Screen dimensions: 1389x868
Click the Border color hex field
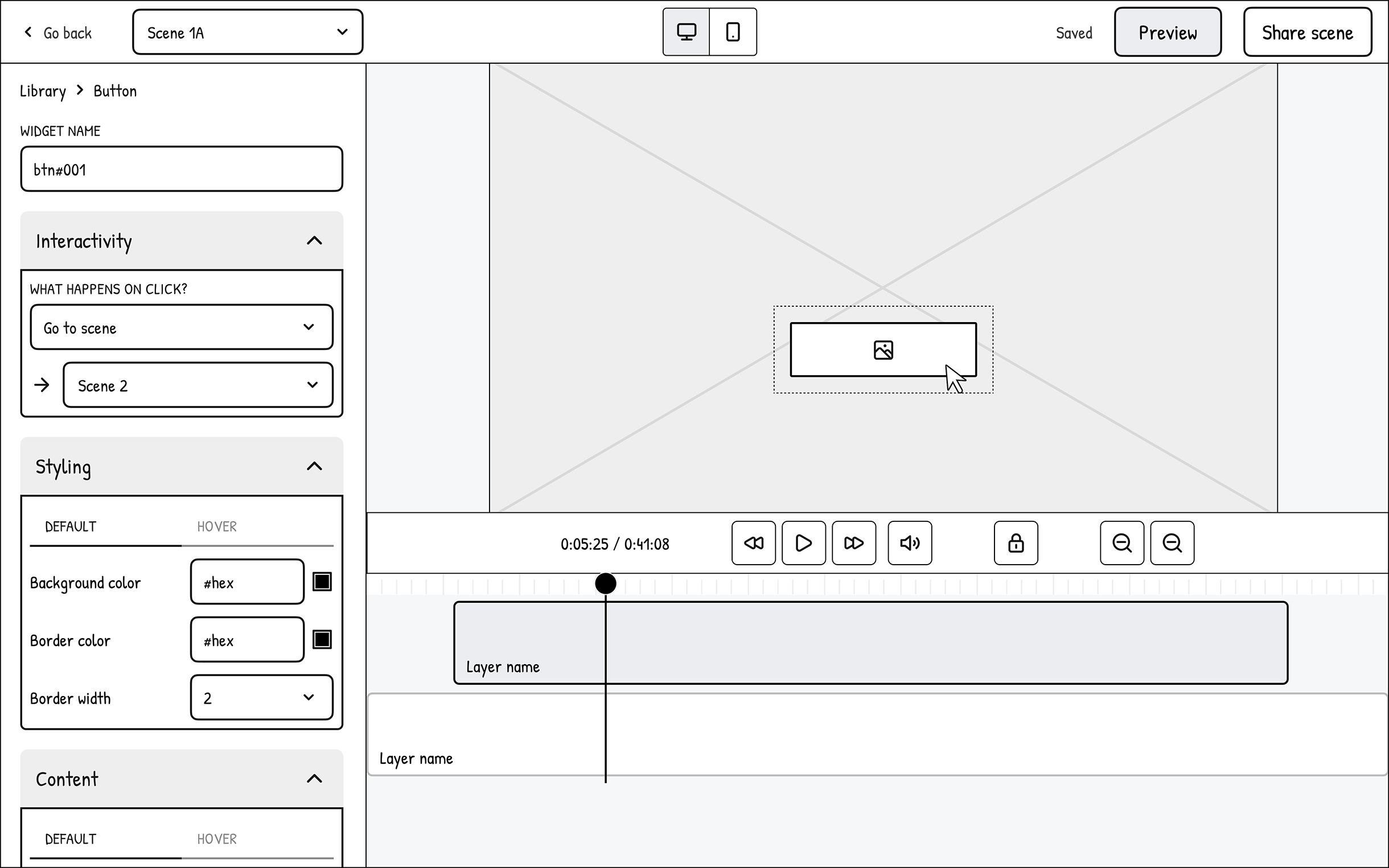[248, 640]
